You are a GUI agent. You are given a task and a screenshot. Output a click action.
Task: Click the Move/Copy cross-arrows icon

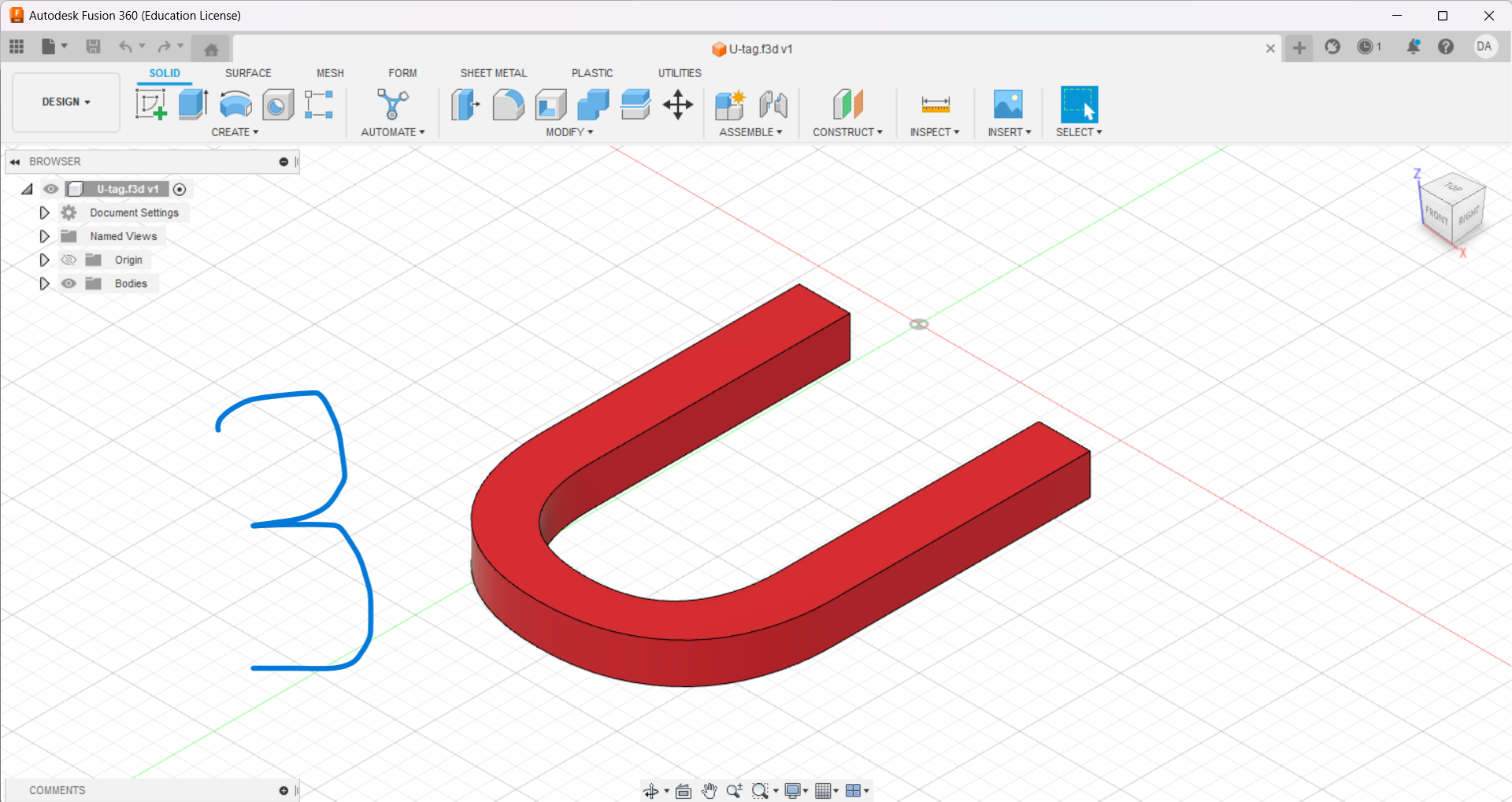coord(677,104)
